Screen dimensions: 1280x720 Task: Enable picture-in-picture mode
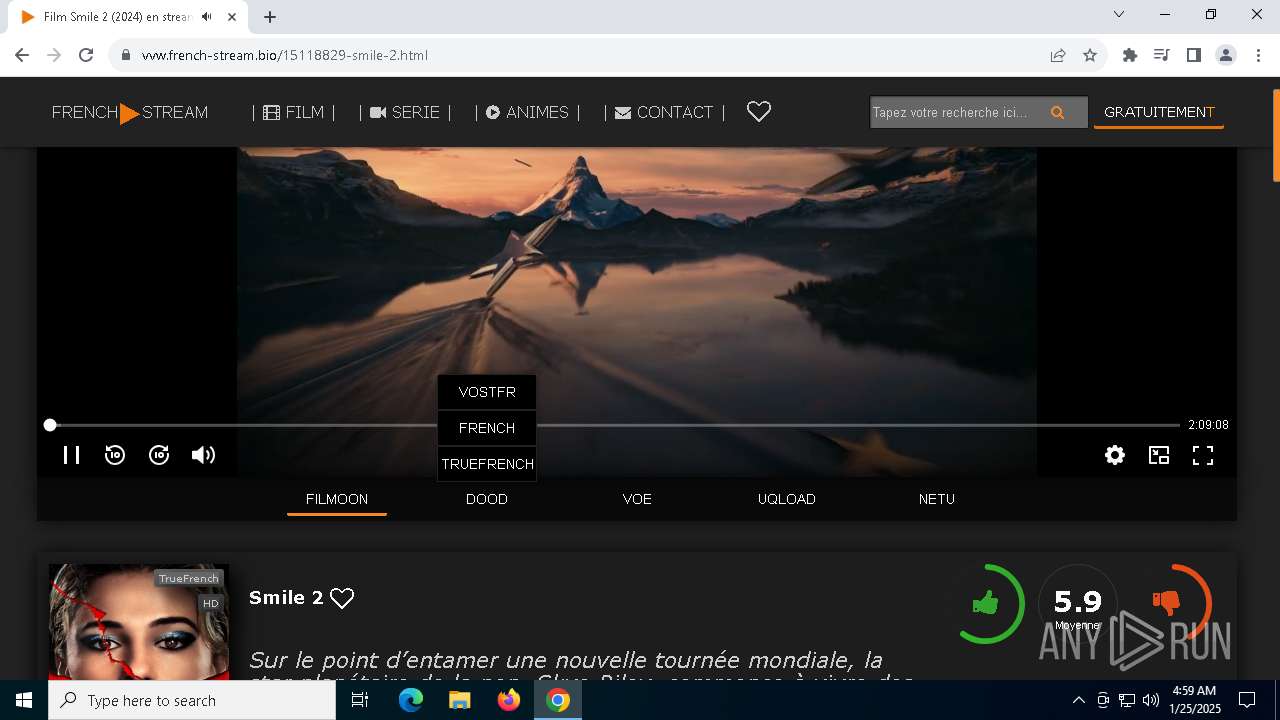(1159, 455)
